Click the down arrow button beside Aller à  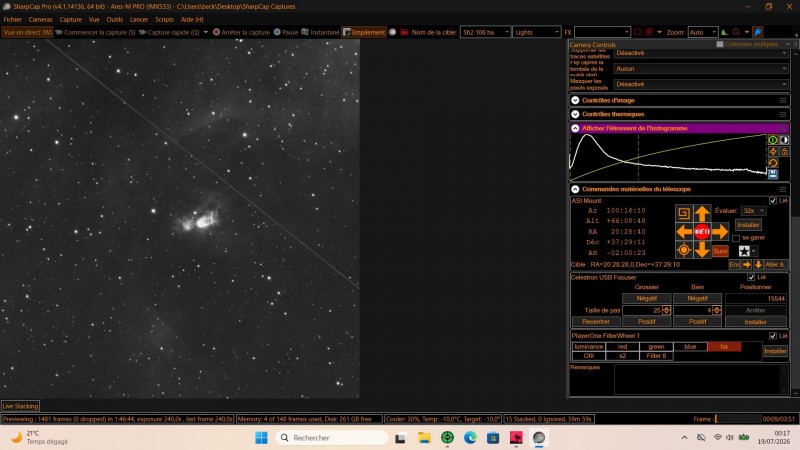click(758, 264)
